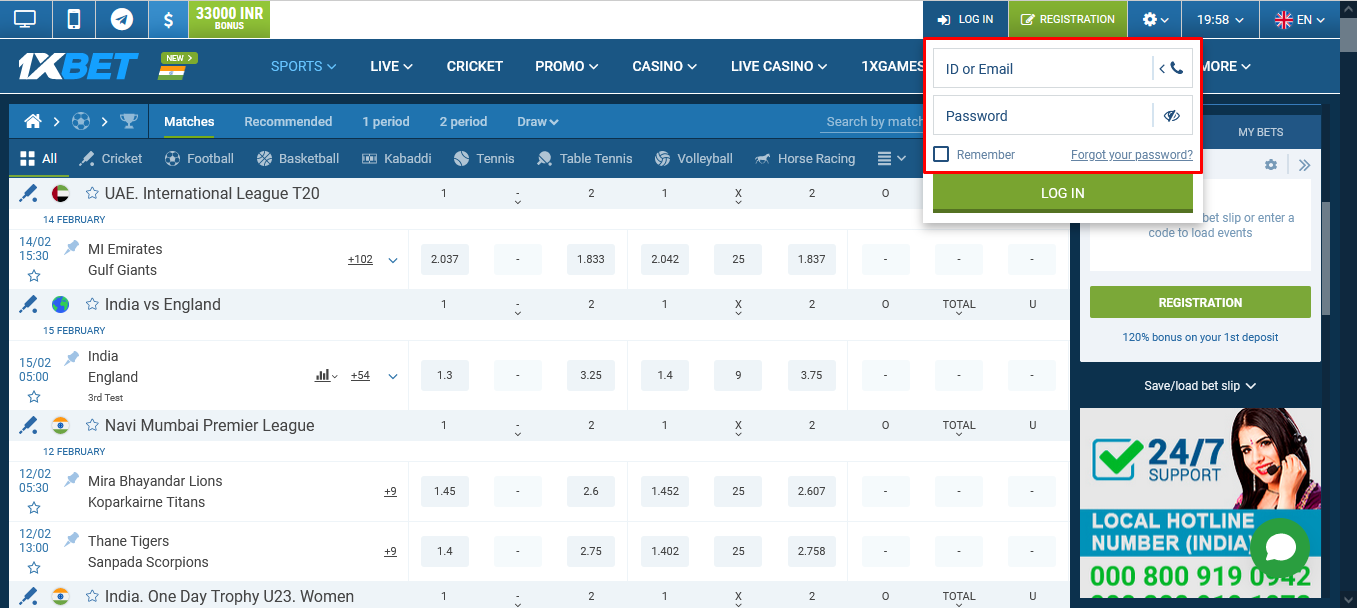
Task: Switch to mobile version via phone icon
Action: point(72,18)
